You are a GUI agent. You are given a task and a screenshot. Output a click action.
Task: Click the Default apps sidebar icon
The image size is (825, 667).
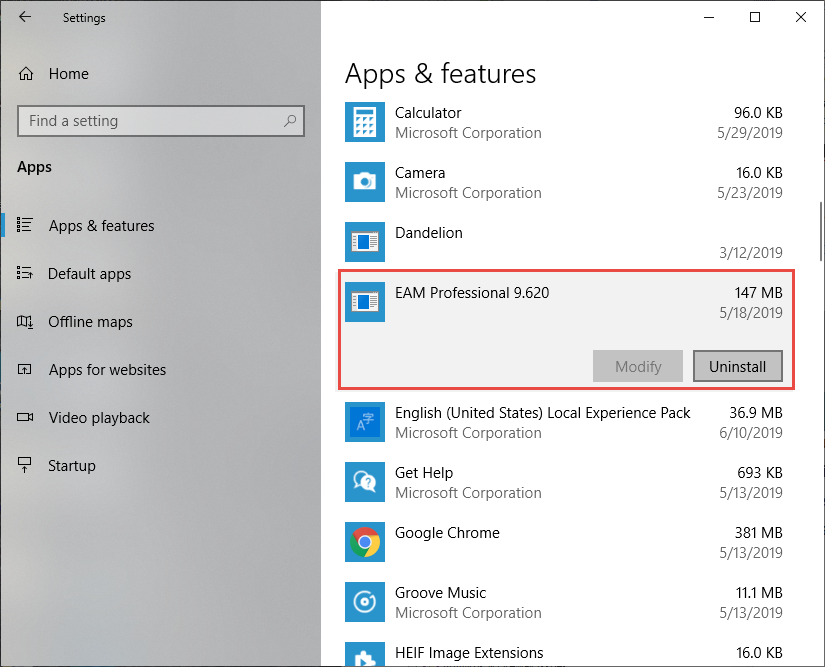(x=24, y=272)
